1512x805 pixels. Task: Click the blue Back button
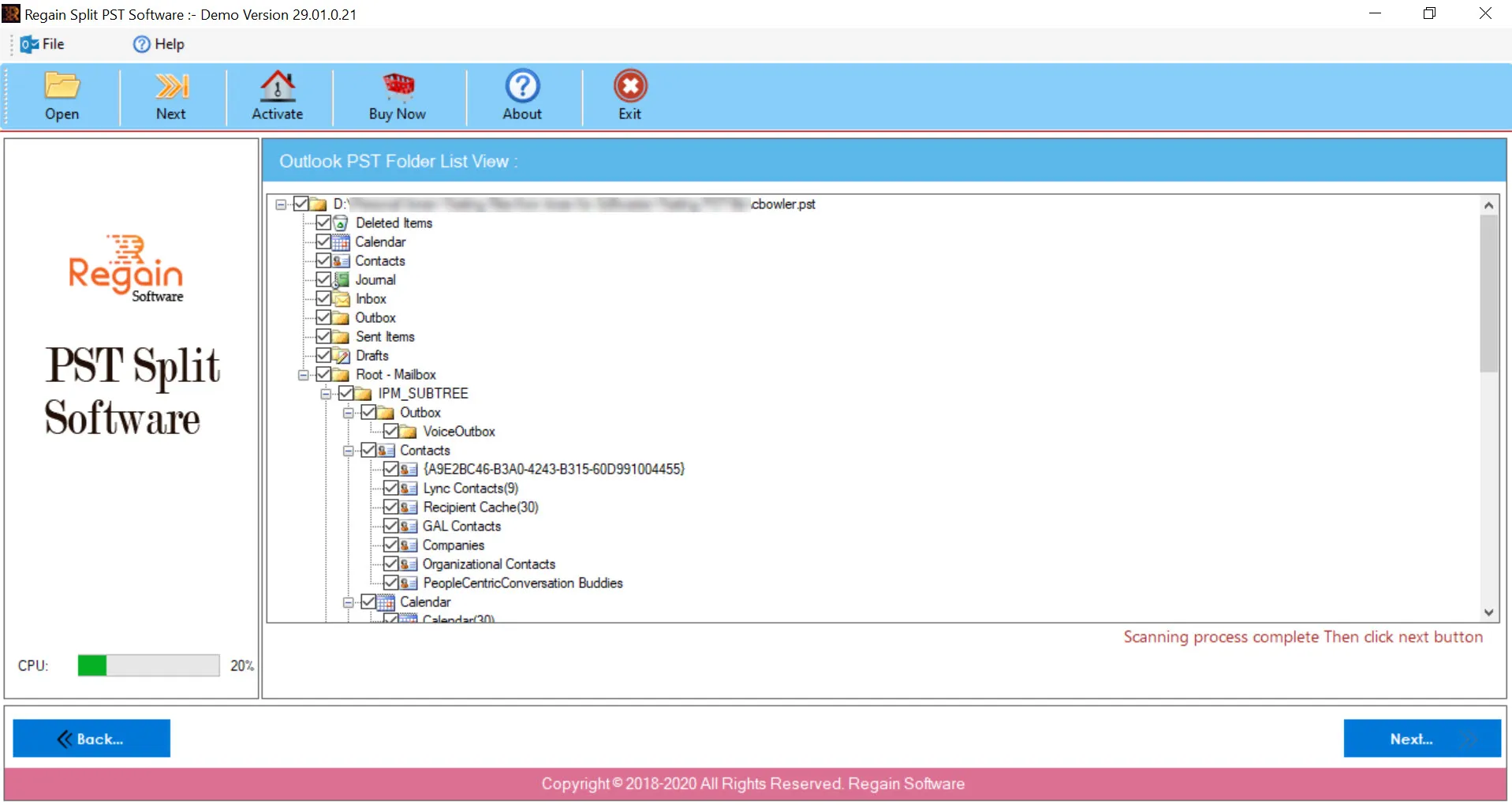[91, 739]
